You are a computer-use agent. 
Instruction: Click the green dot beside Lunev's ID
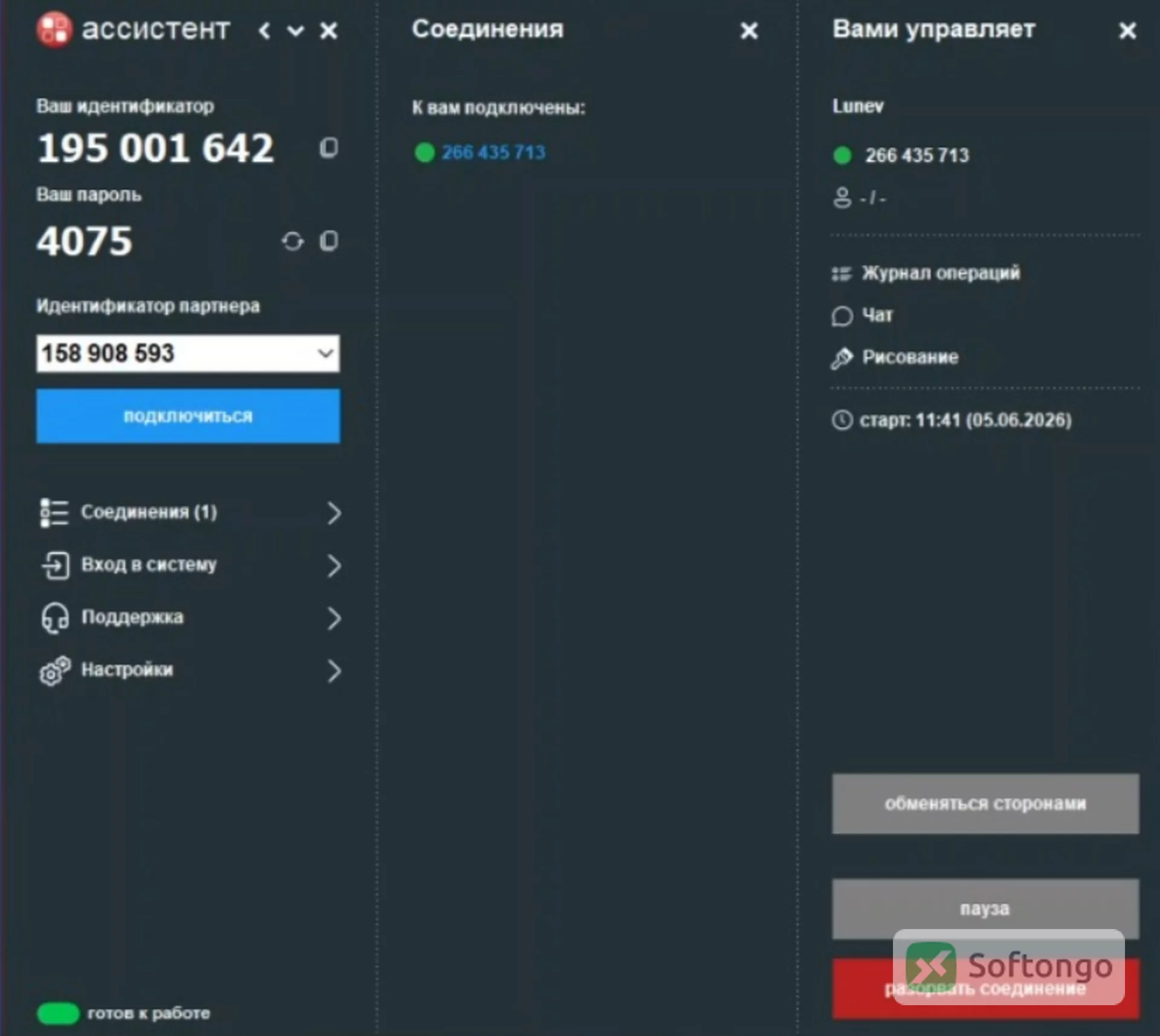842,155
